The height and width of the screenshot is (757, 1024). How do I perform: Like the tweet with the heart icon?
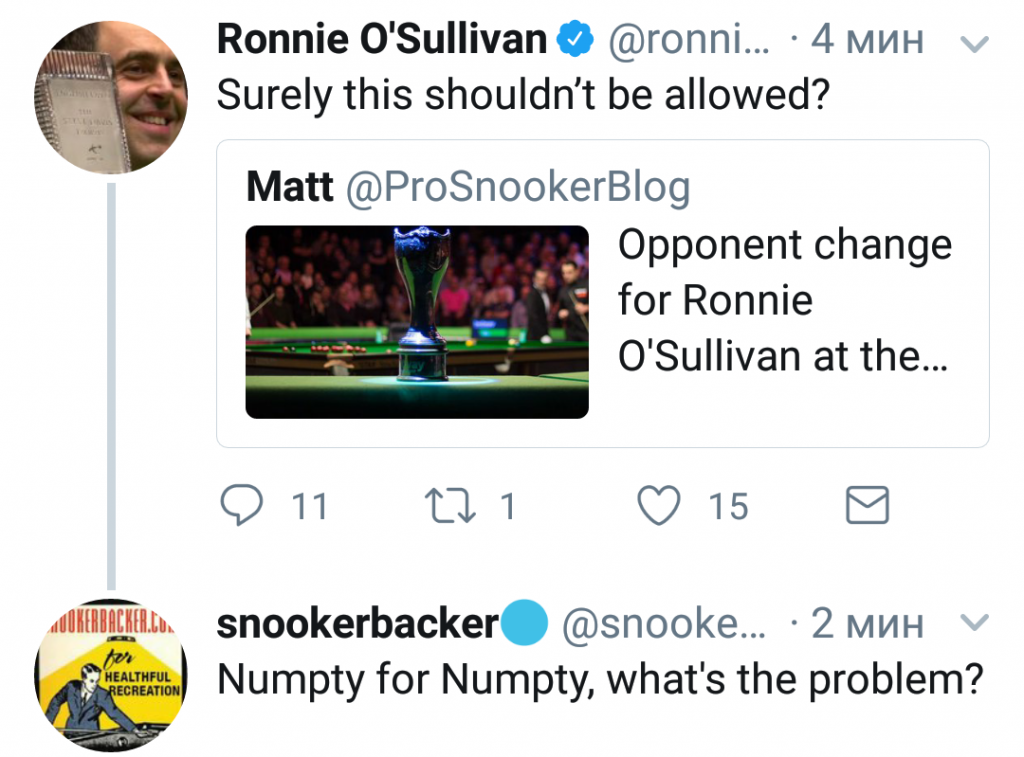click(x=659, y=506)
